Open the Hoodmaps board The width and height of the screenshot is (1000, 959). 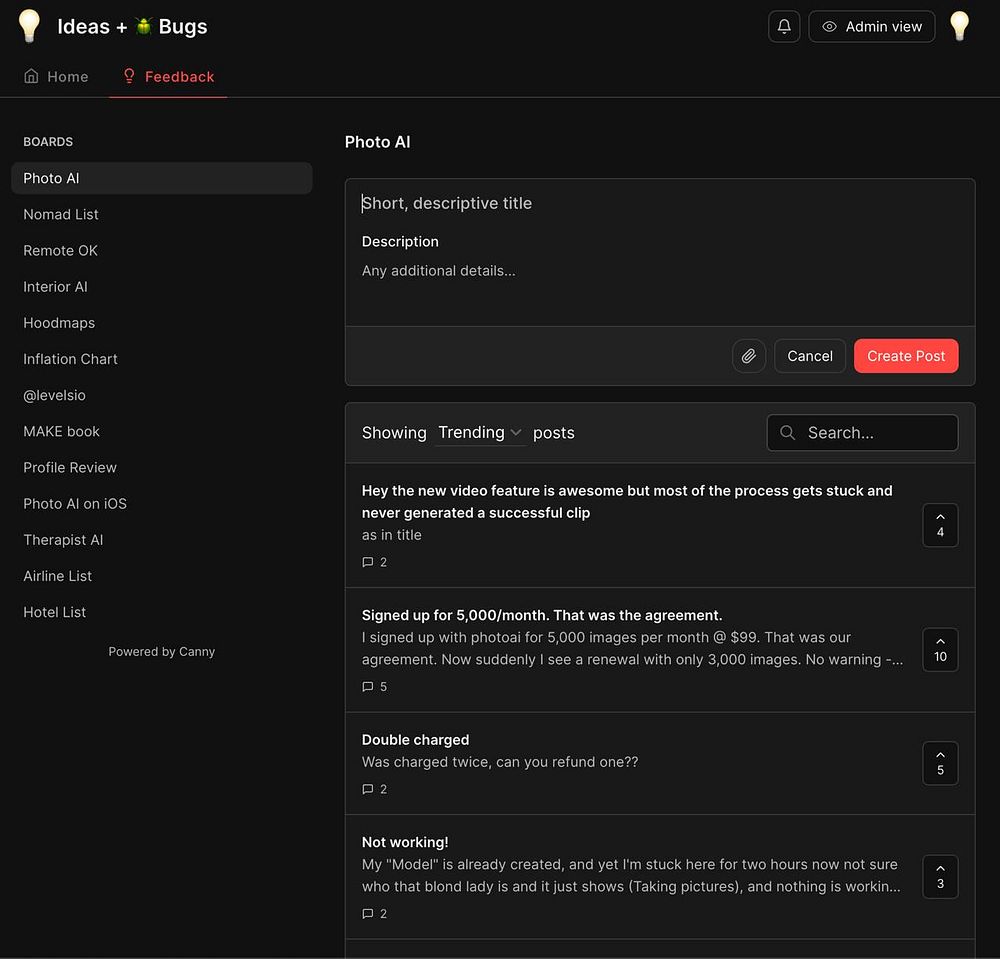pos(59,323)
